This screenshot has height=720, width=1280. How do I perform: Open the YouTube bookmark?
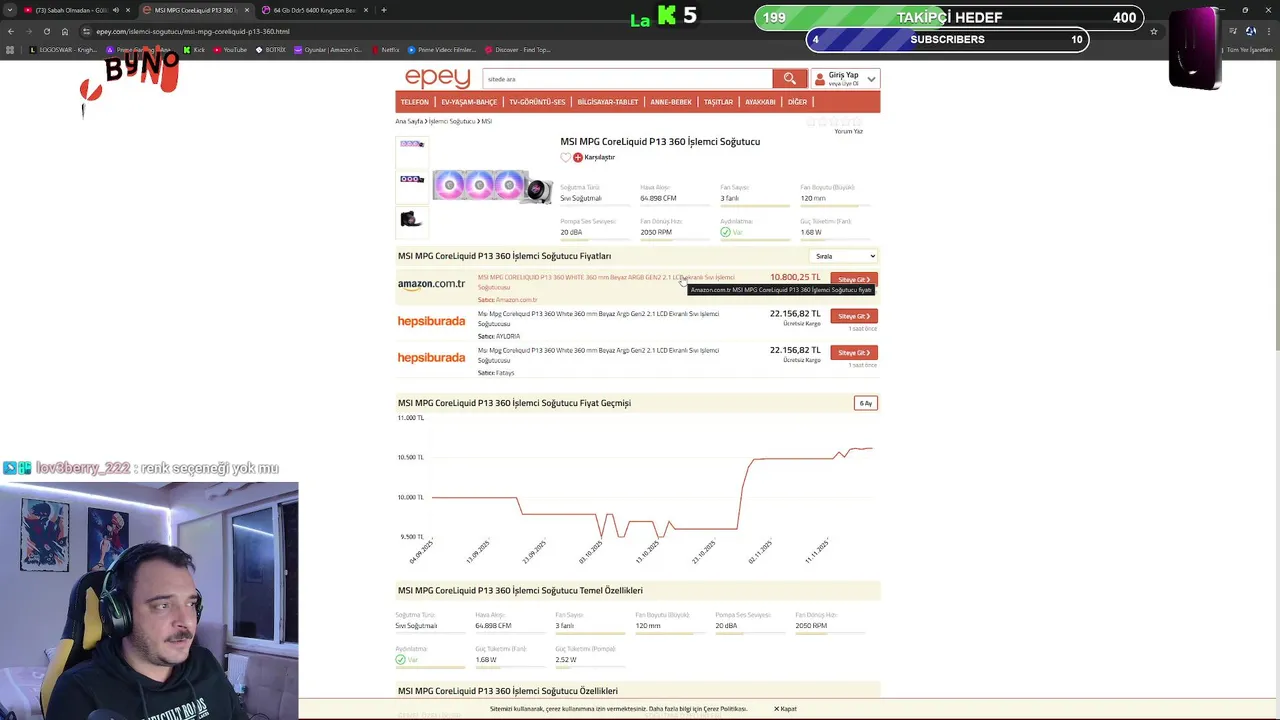230,49
